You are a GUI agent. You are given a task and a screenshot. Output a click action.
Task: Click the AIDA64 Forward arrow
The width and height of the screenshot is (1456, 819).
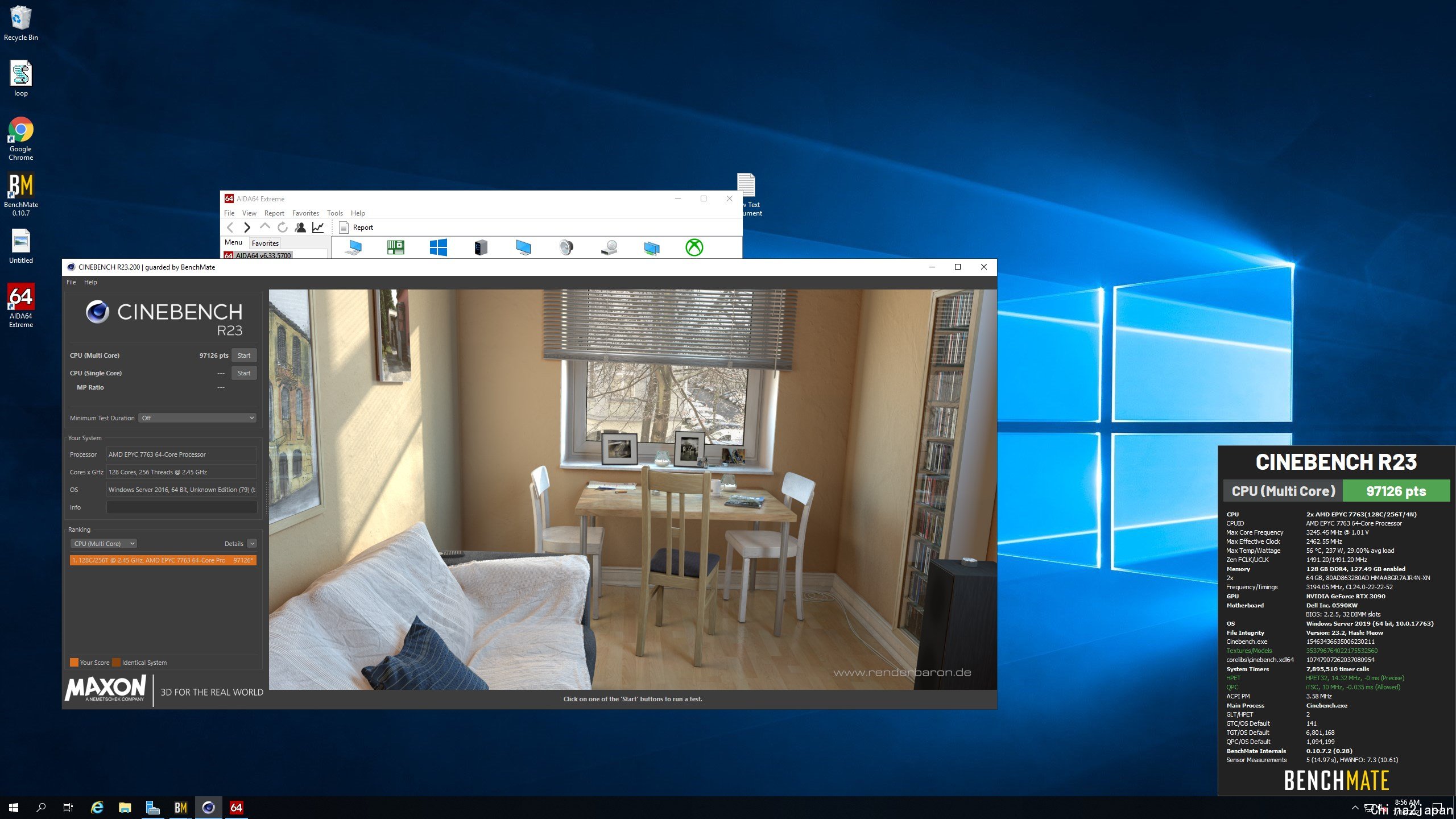247,227
